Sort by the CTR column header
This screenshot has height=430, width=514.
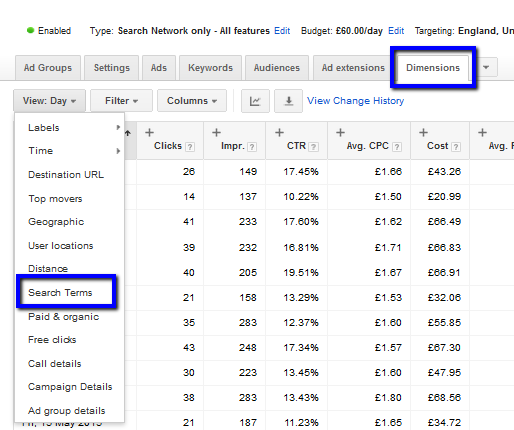[296, 146]
